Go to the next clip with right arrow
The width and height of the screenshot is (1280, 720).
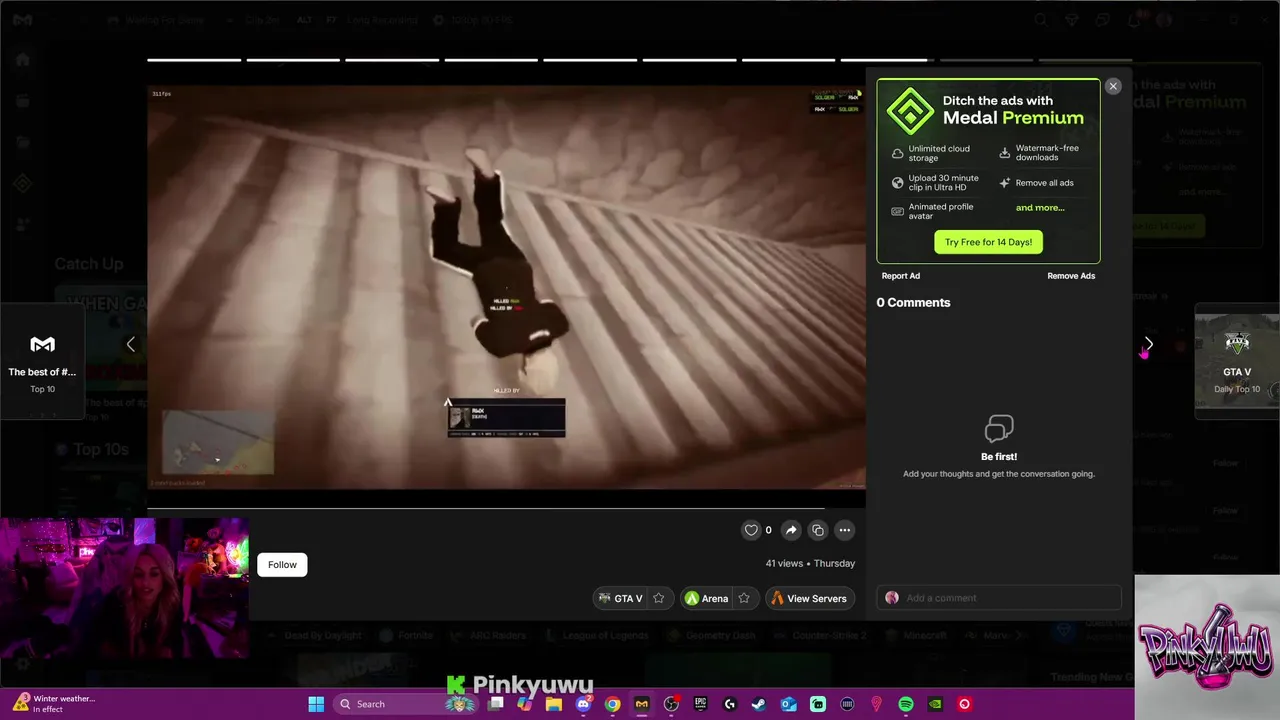point(1149,344)
